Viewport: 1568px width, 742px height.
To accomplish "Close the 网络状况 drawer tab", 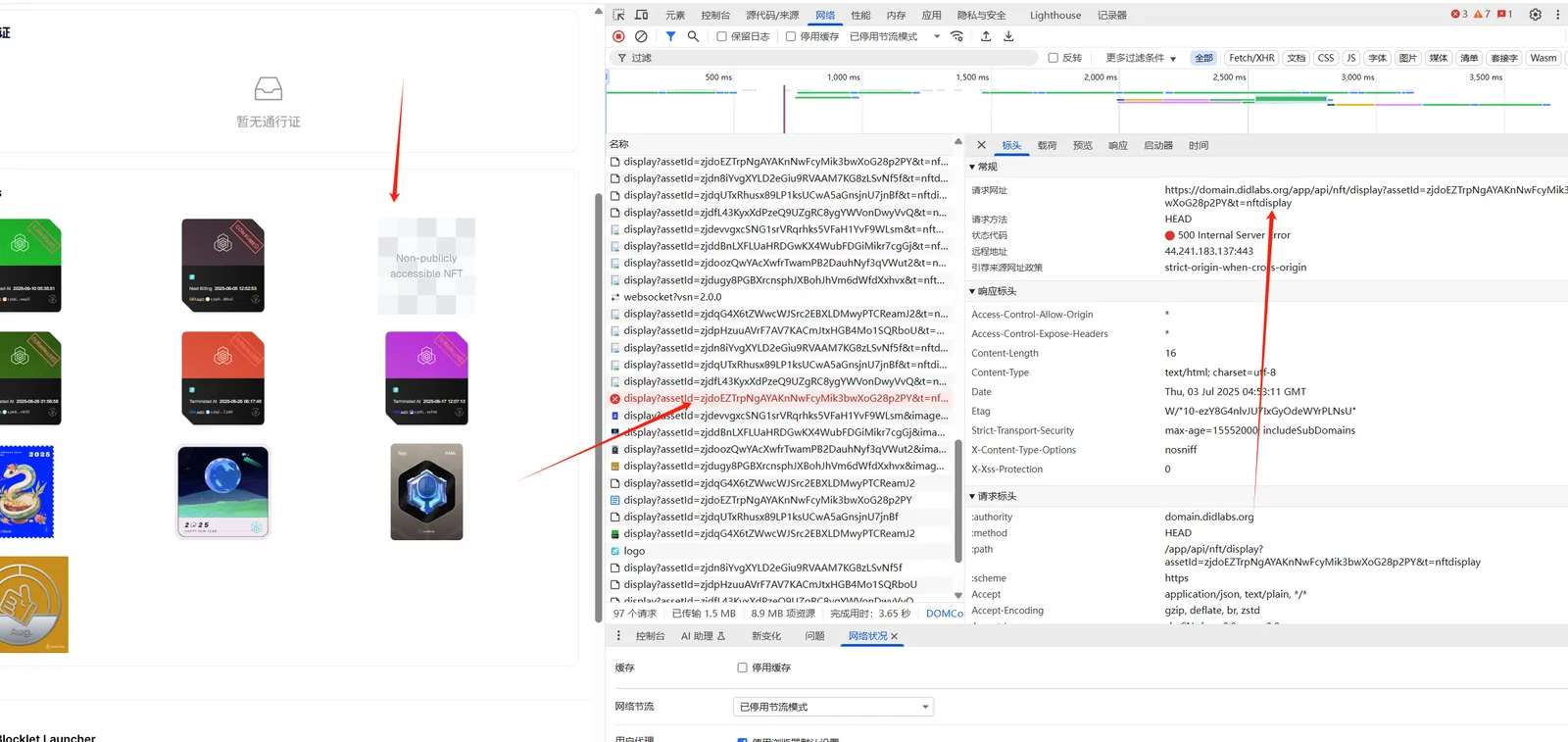I will point(894,637).
